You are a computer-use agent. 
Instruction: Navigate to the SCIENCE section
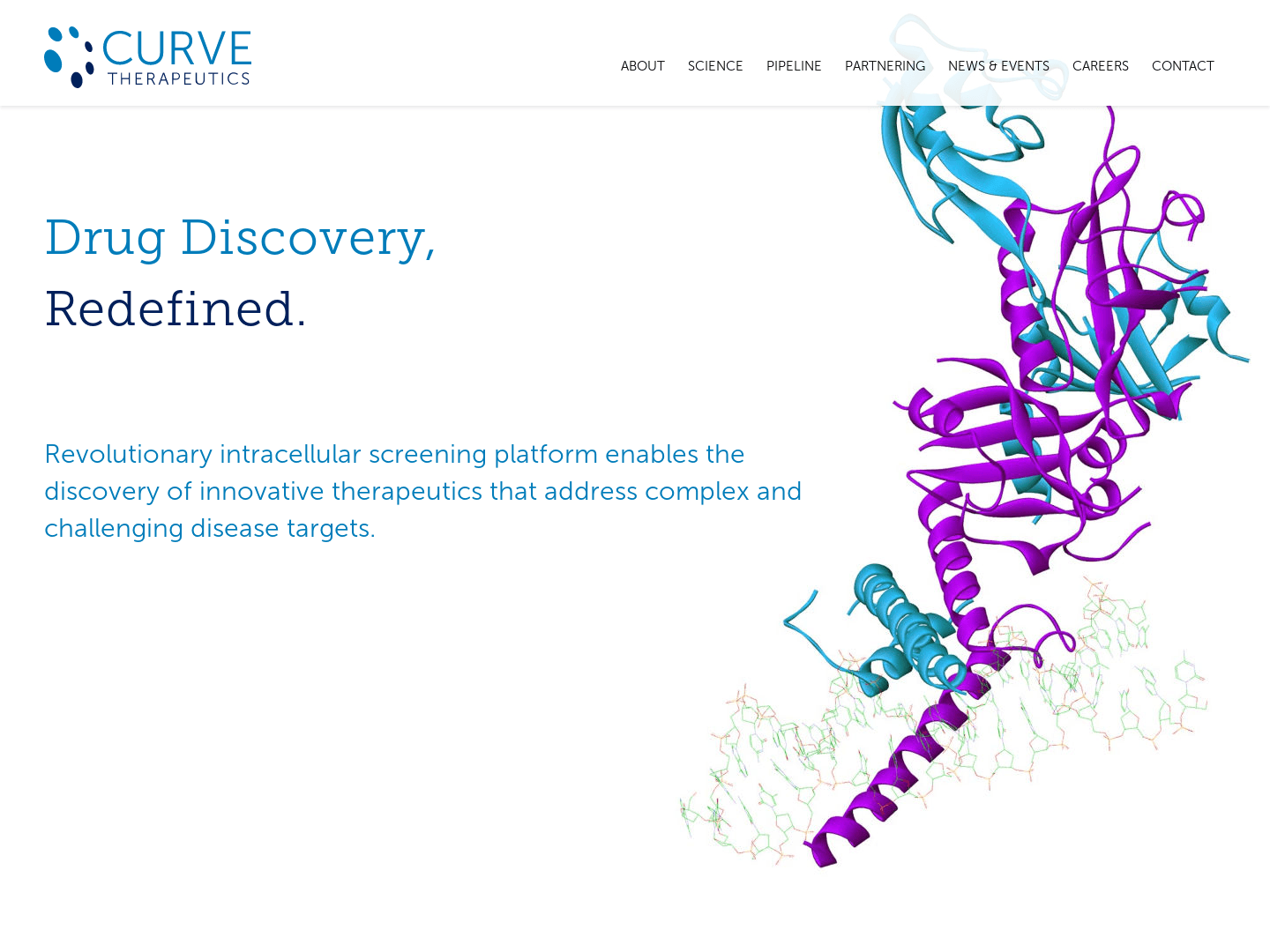click(715, 66)
